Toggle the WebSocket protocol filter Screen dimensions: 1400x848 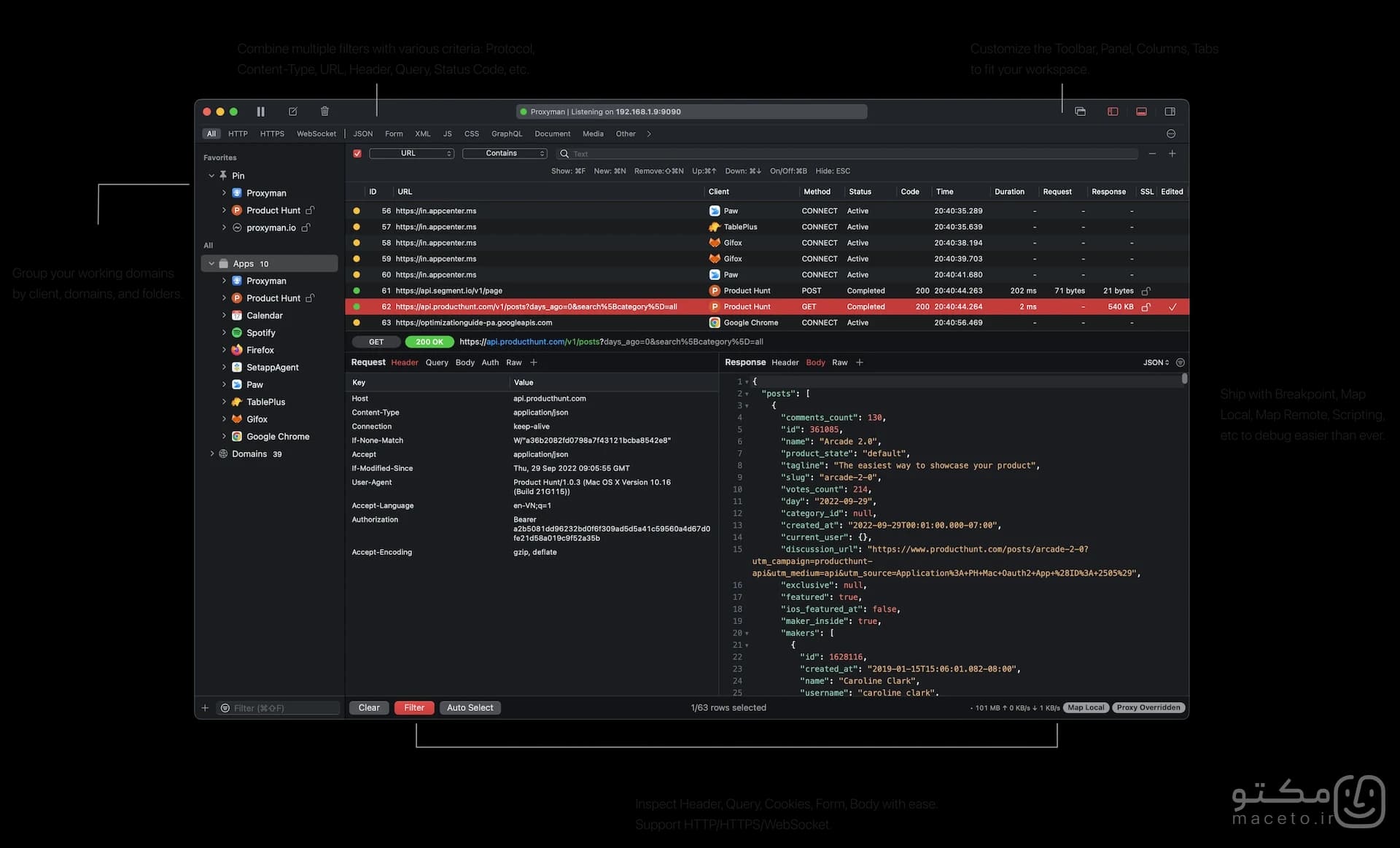pyautogui.click(x=316, y=133)
